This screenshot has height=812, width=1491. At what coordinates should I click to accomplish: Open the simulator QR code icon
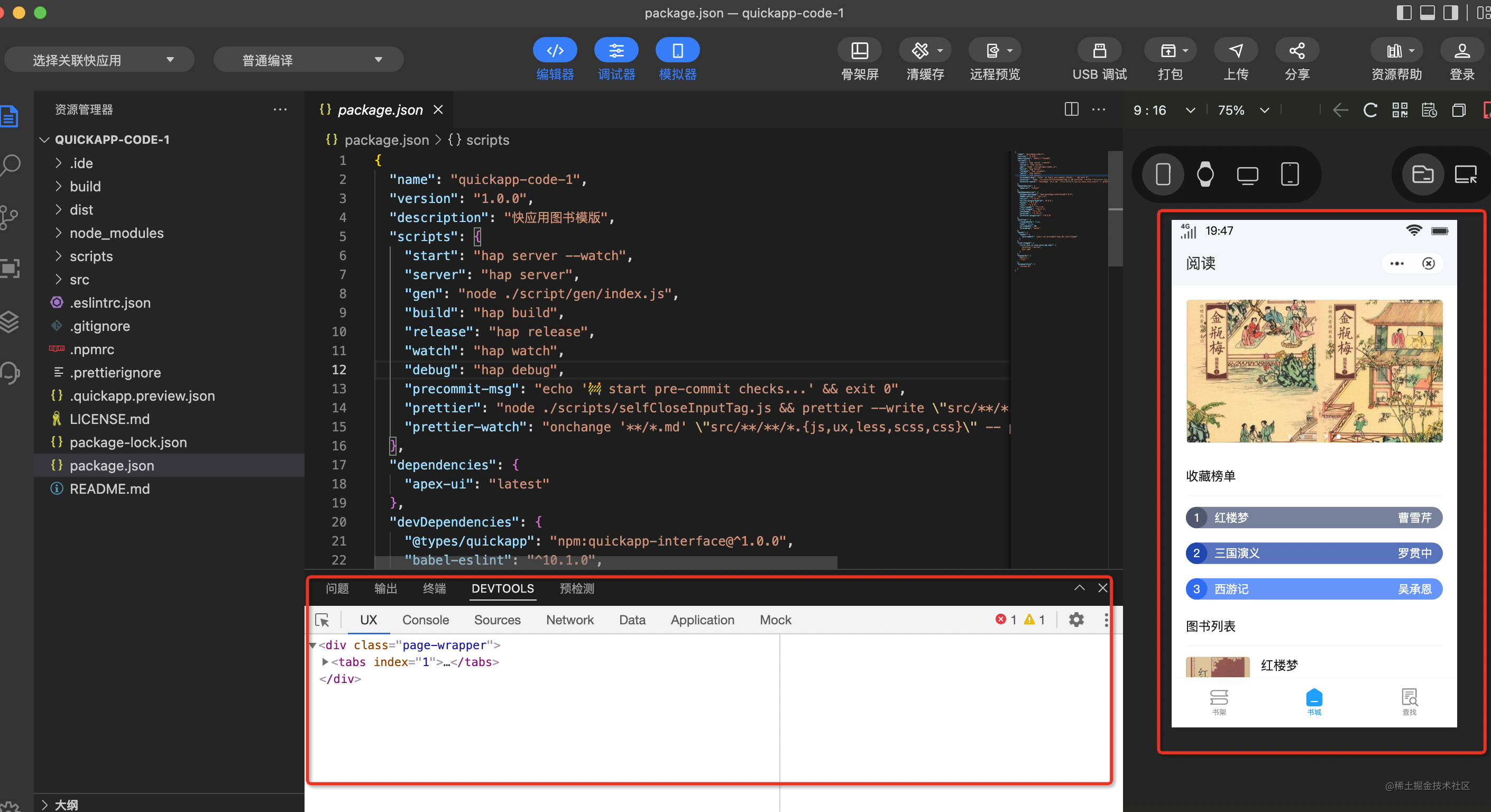pyautogui.click(x=1400, y=110)
